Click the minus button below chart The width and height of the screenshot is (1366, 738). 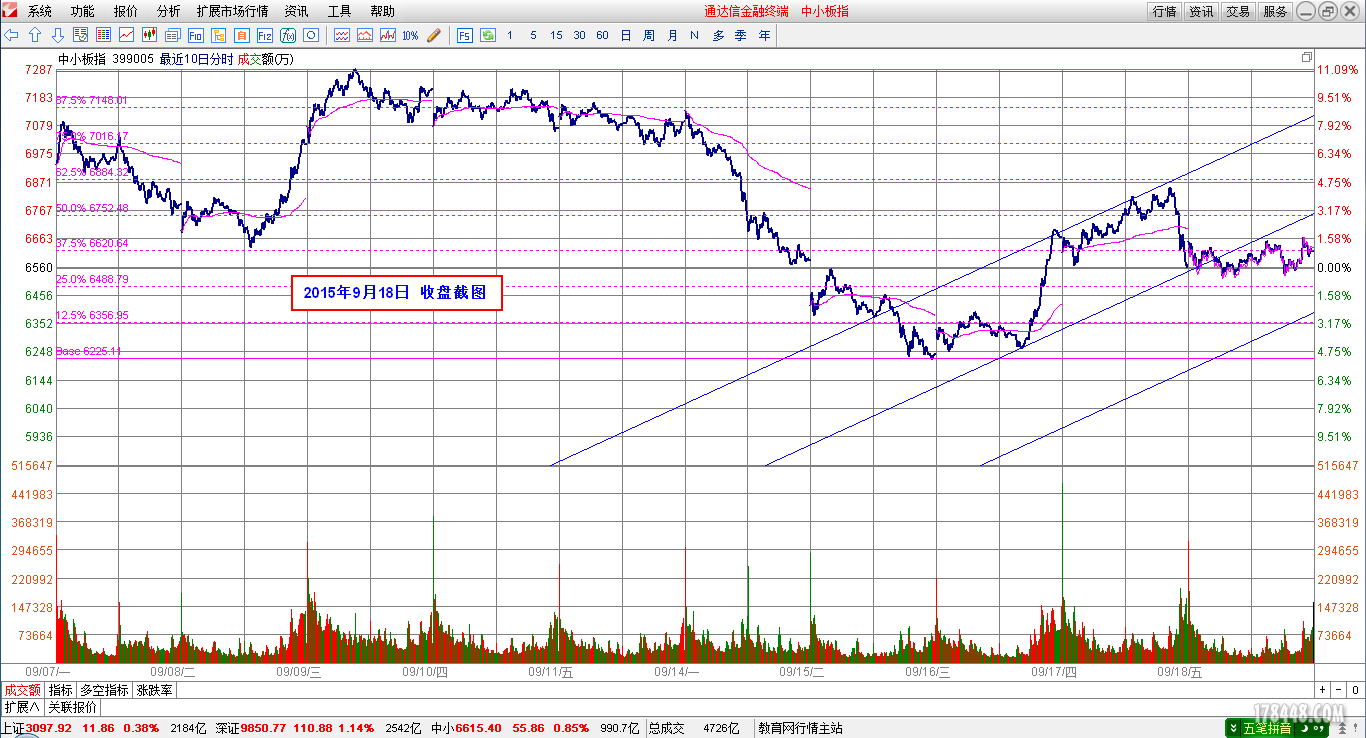[x=1339, y=690]
